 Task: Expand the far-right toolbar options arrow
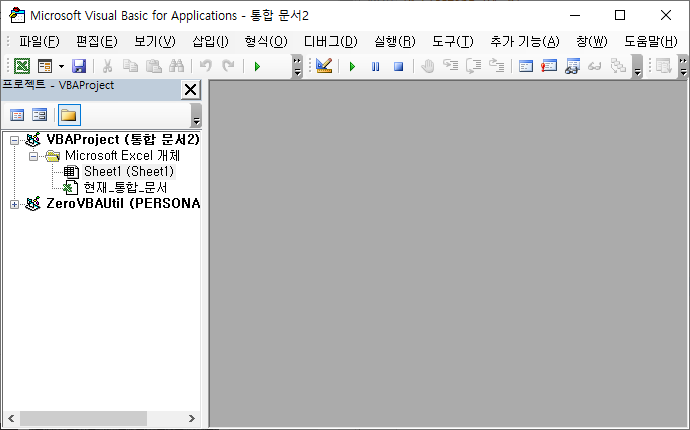click(x=683, y=66)
